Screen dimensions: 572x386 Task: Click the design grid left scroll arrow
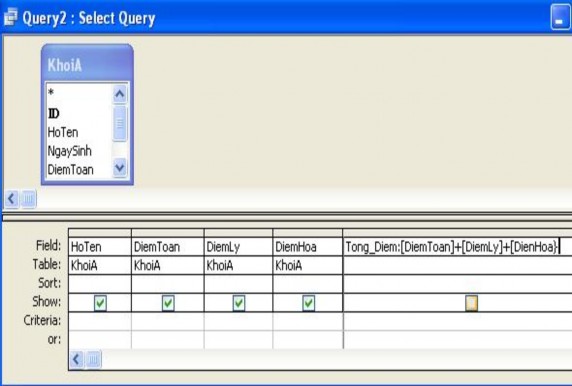(76, 360)
